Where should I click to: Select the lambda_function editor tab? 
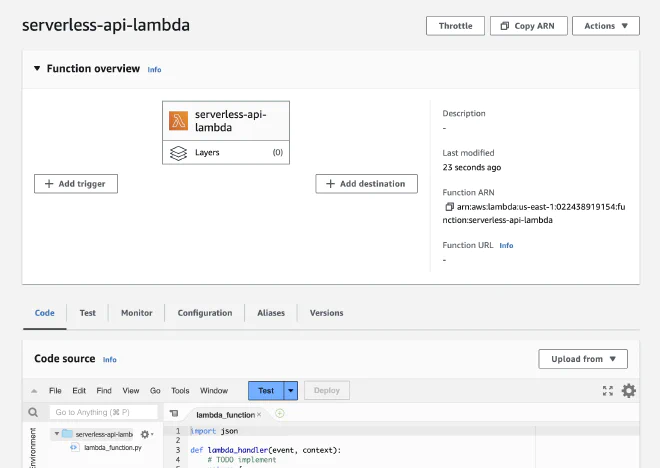coord(225,415)
